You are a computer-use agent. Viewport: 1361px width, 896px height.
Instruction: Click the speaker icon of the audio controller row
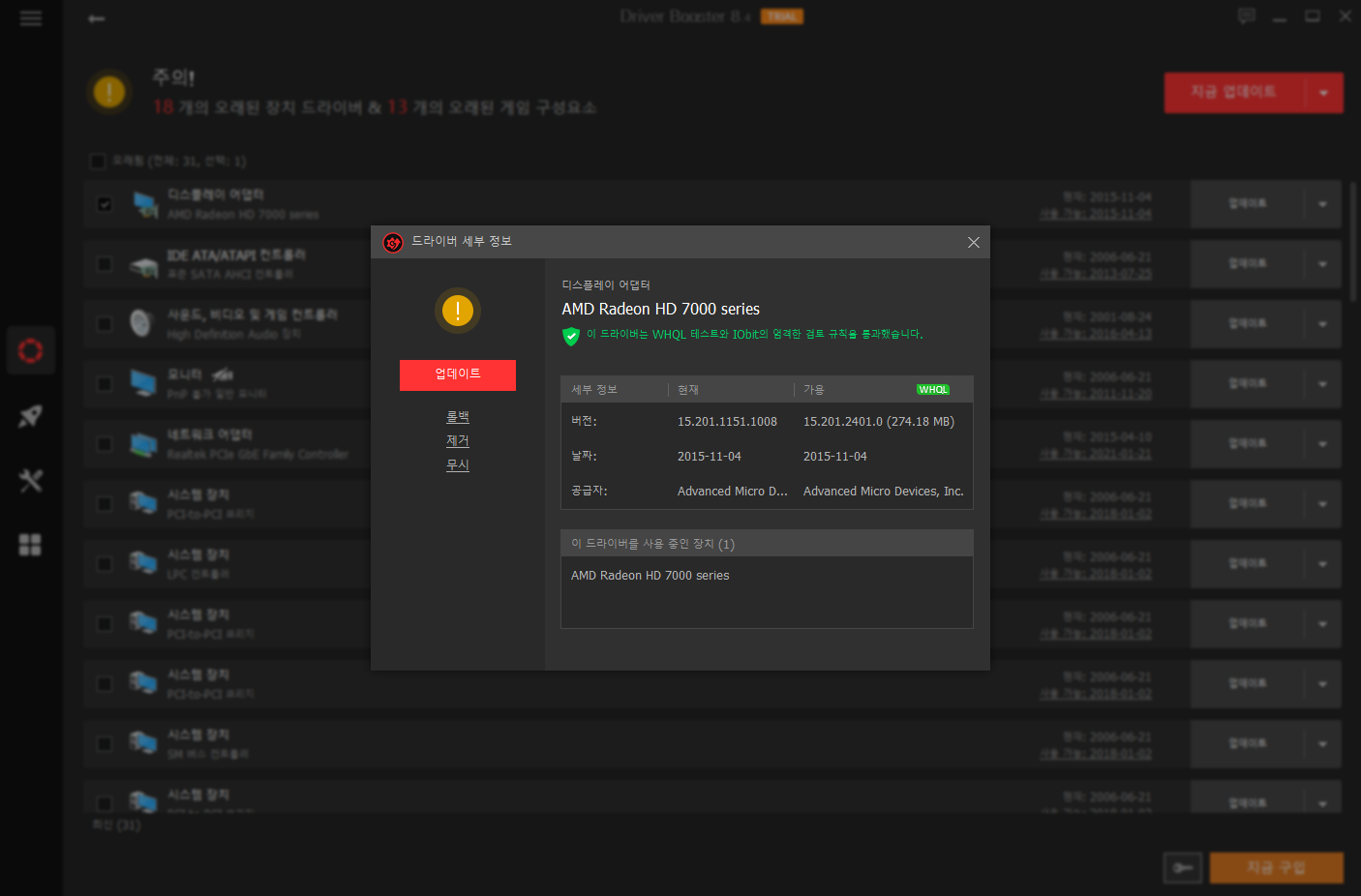click(142, 323)
